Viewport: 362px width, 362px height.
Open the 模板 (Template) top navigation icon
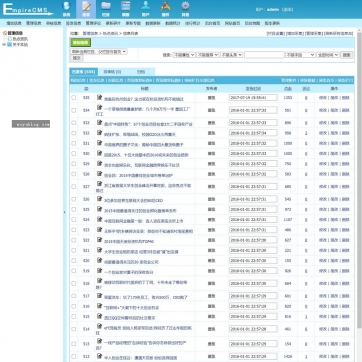126,9
